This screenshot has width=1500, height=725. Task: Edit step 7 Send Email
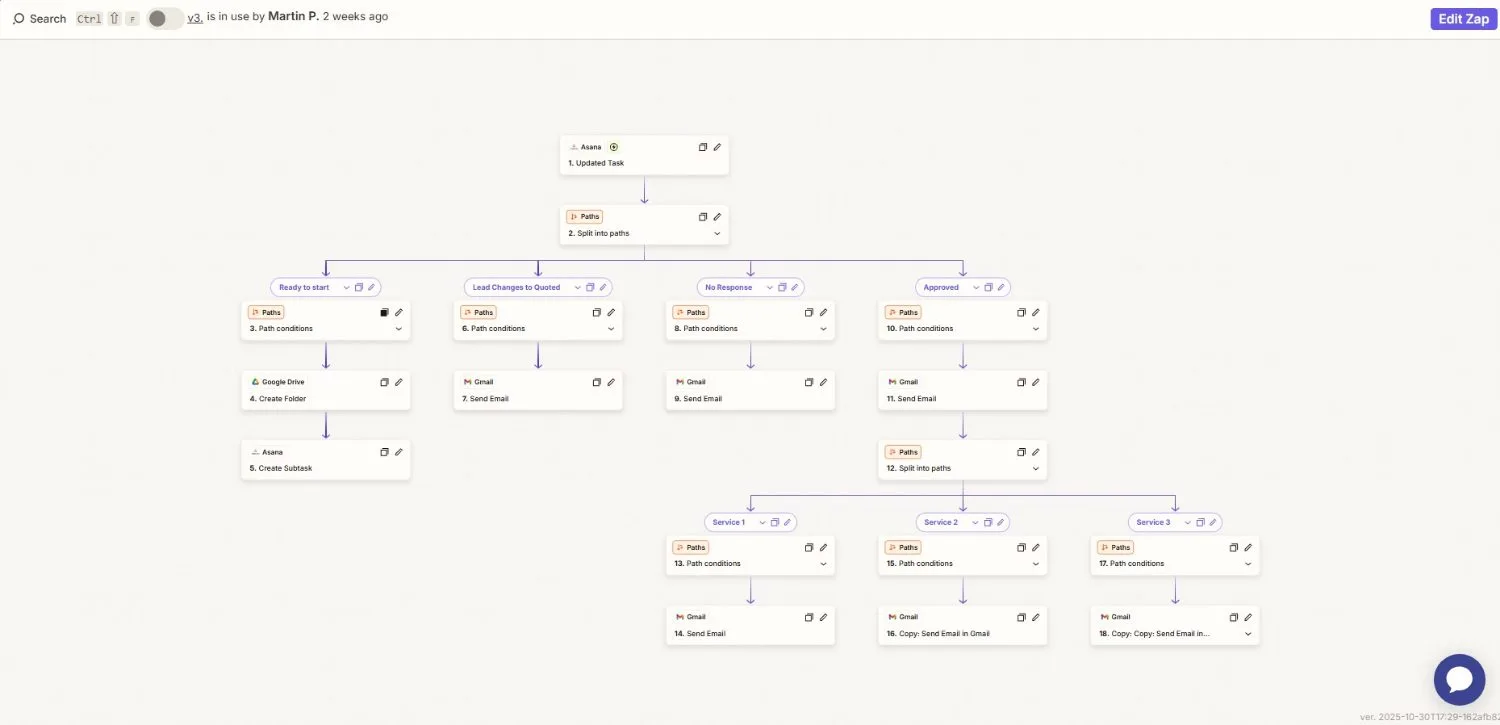pos(611,382)
